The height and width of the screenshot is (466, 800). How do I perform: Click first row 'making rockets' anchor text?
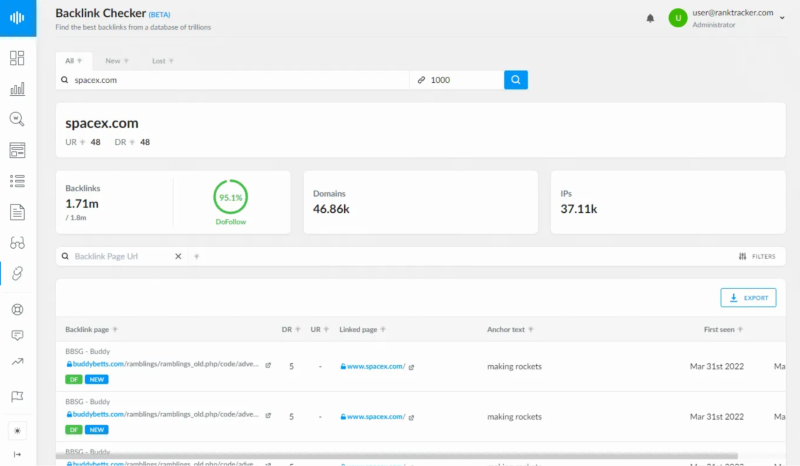[x=514, y=366]
